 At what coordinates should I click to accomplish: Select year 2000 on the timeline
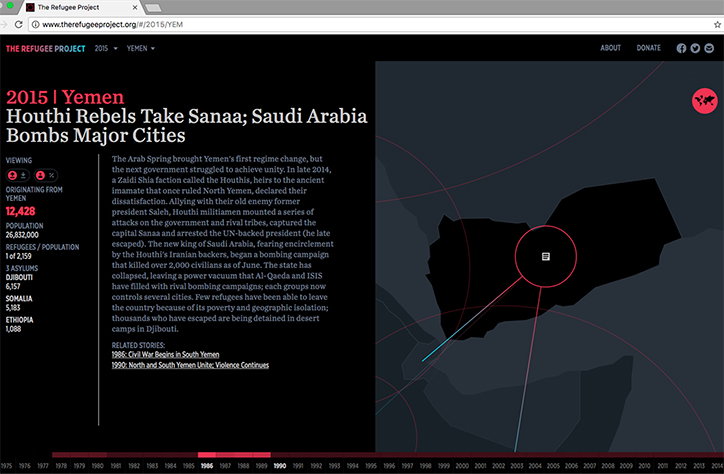pyautogui.click(x=462, y=466)
